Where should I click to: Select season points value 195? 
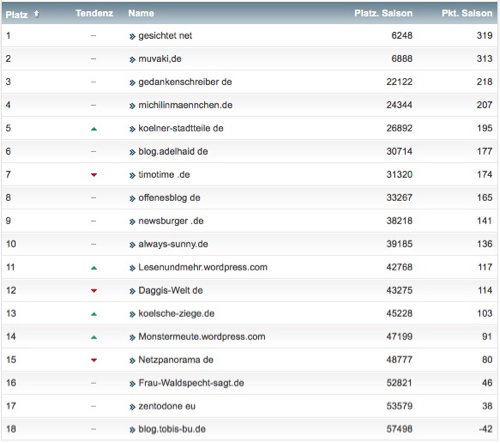(x=484, y=128)
